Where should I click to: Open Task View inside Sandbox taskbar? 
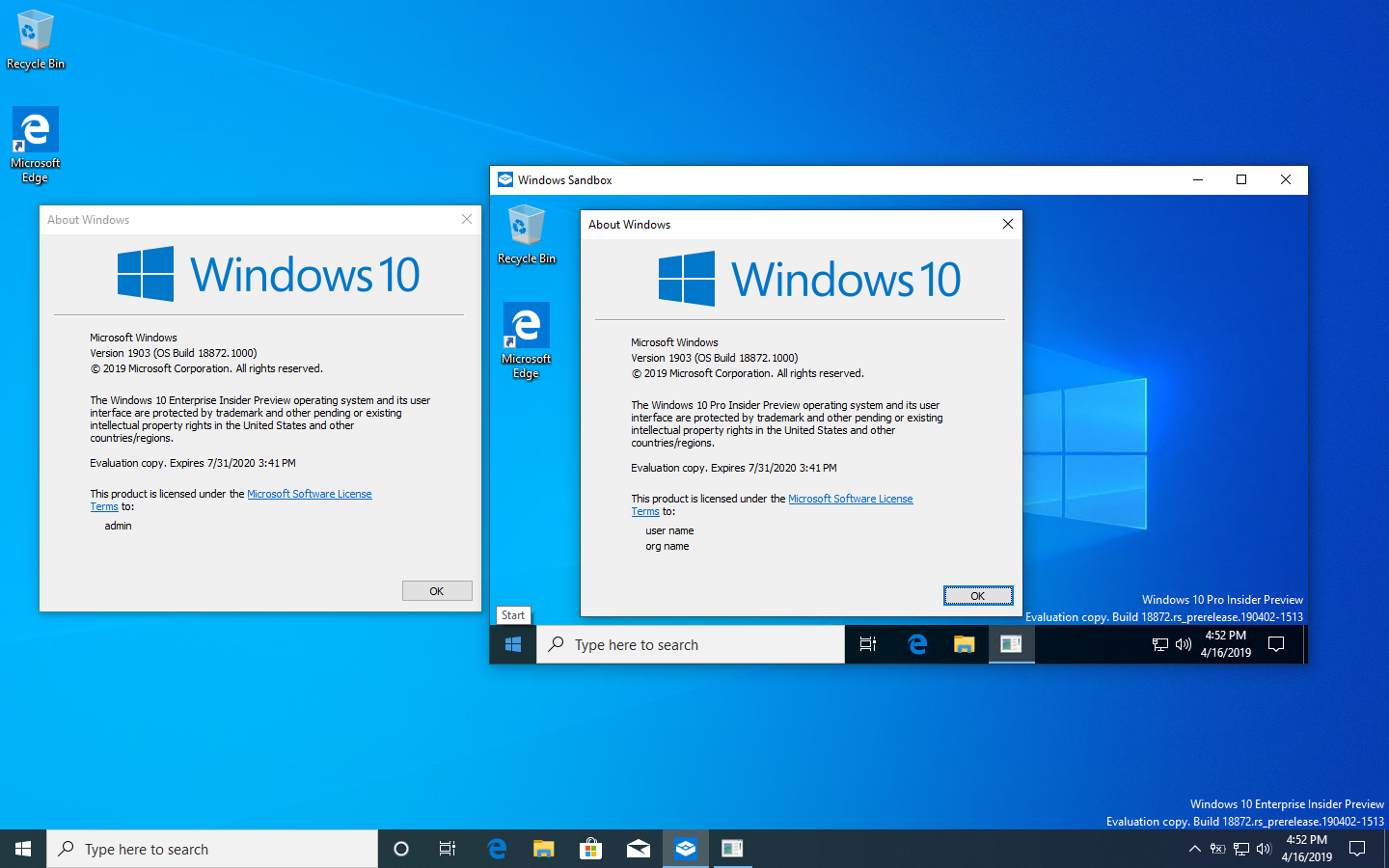(868, 644)
